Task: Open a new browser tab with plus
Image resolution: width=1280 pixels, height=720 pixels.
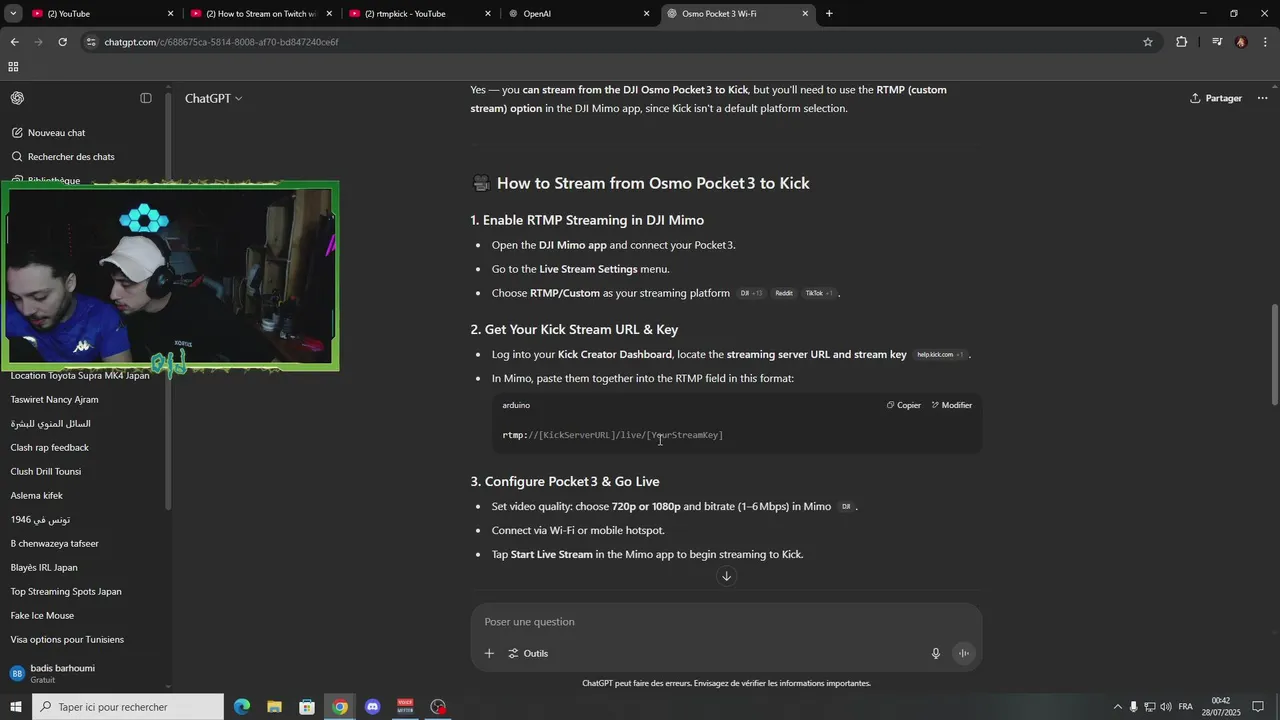Action: pos(829,14)
